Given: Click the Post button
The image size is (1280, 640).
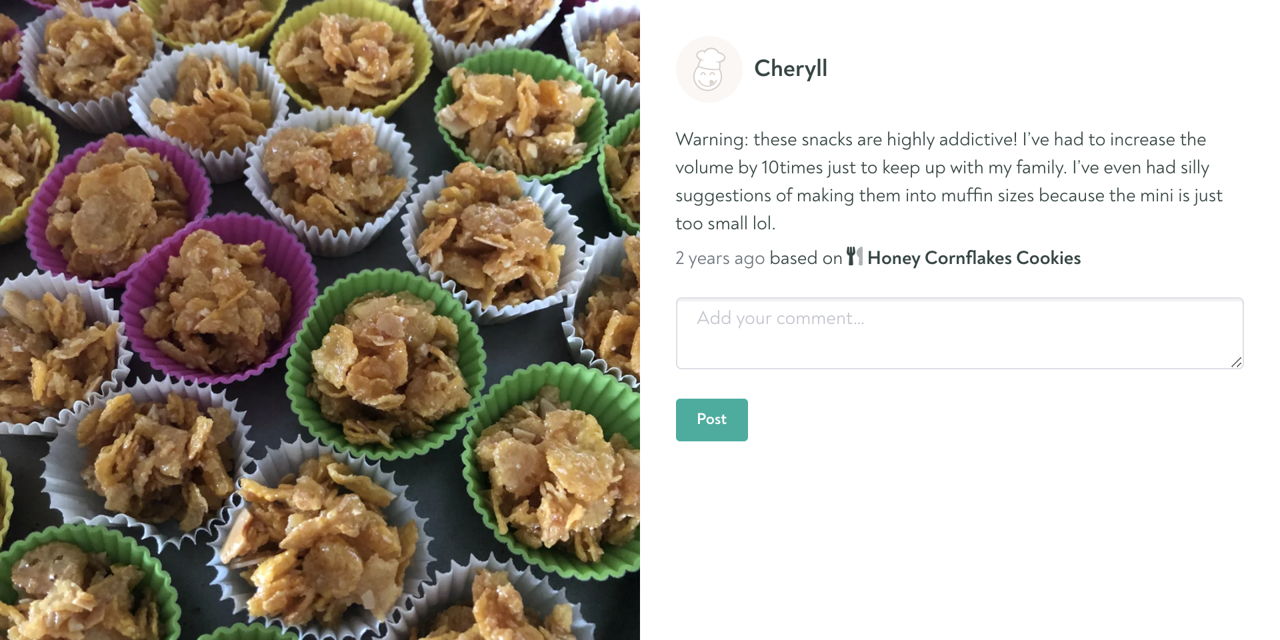Looking at the screenshot, I should tap(712, 420).
